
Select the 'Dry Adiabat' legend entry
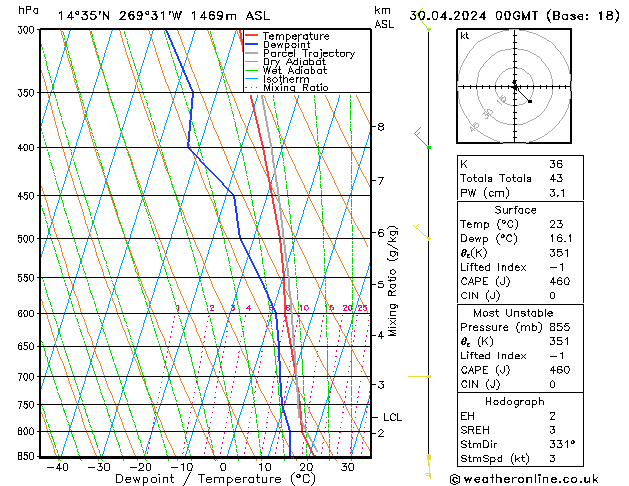pyautogui.click(x=294, y=62)
